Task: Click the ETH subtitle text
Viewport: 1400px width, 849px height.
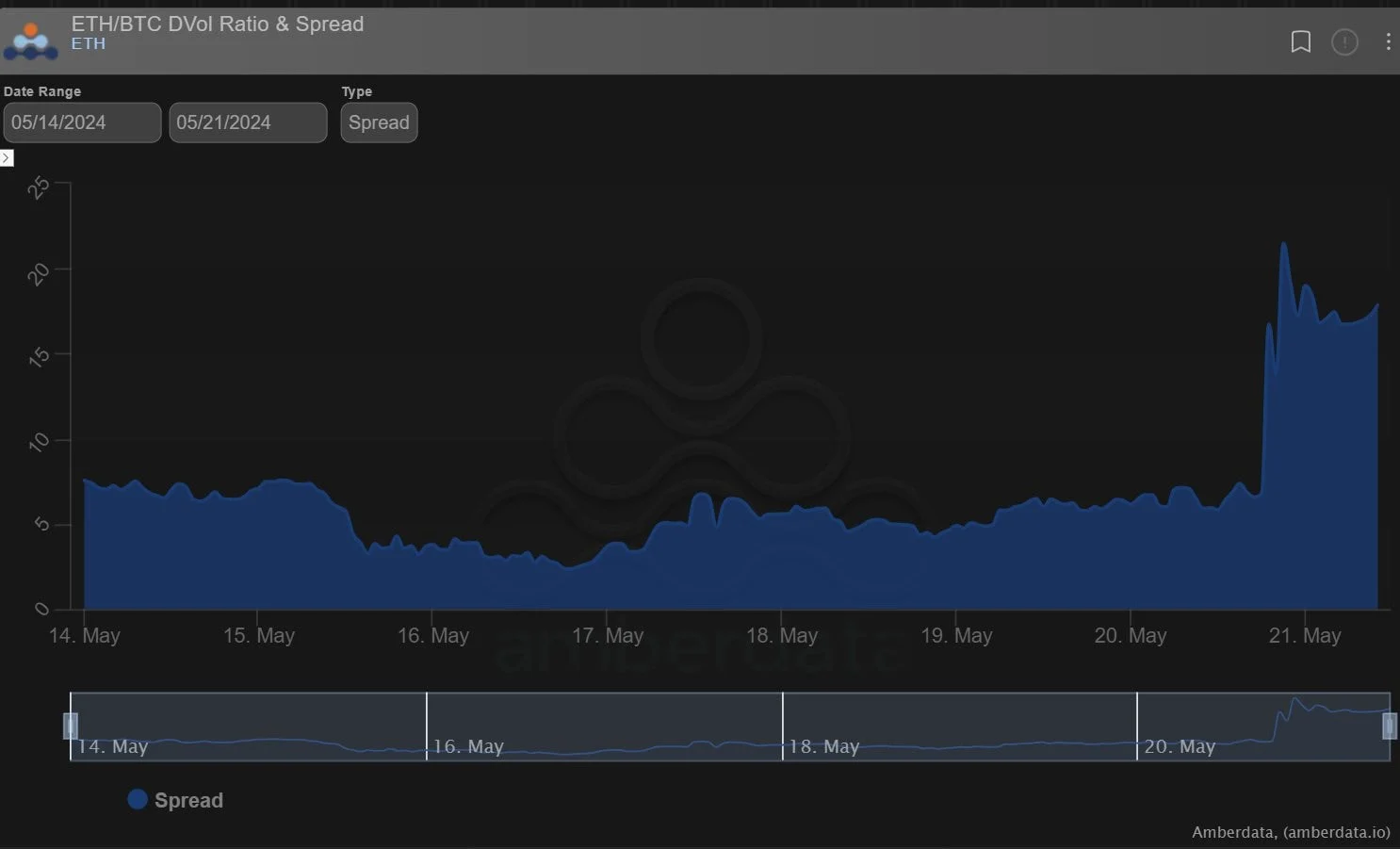Action: (89, 43)
